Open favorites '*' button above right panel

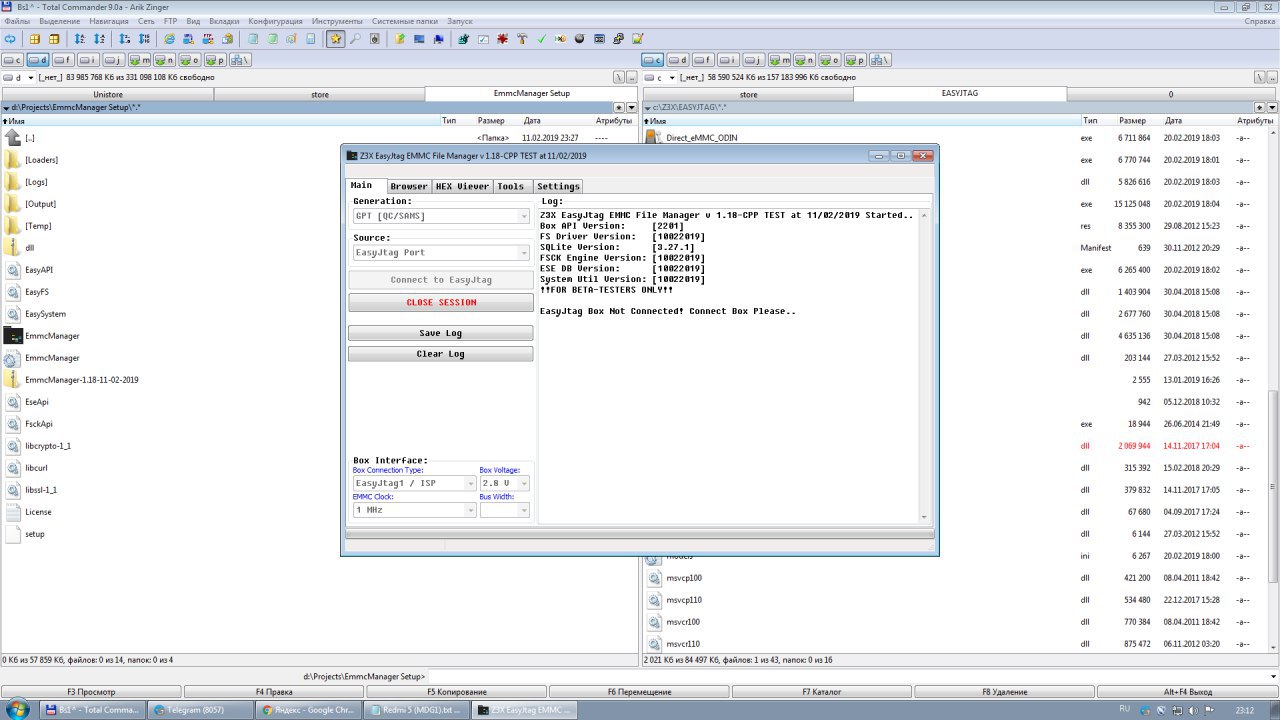coord(1259,107)
